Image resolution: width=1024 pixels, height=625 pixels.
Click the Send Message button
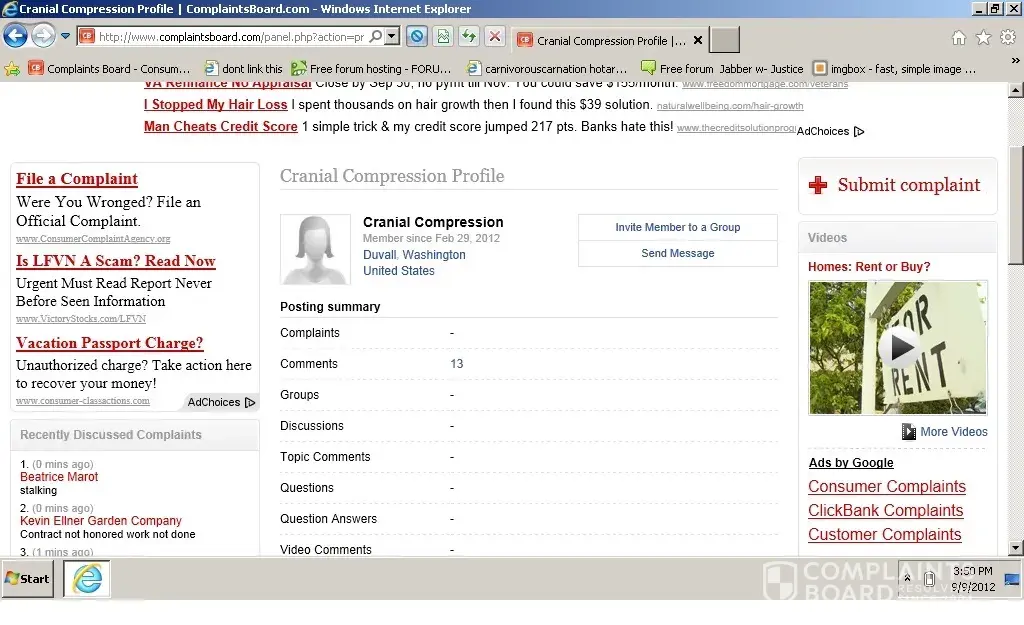point(678,253)
